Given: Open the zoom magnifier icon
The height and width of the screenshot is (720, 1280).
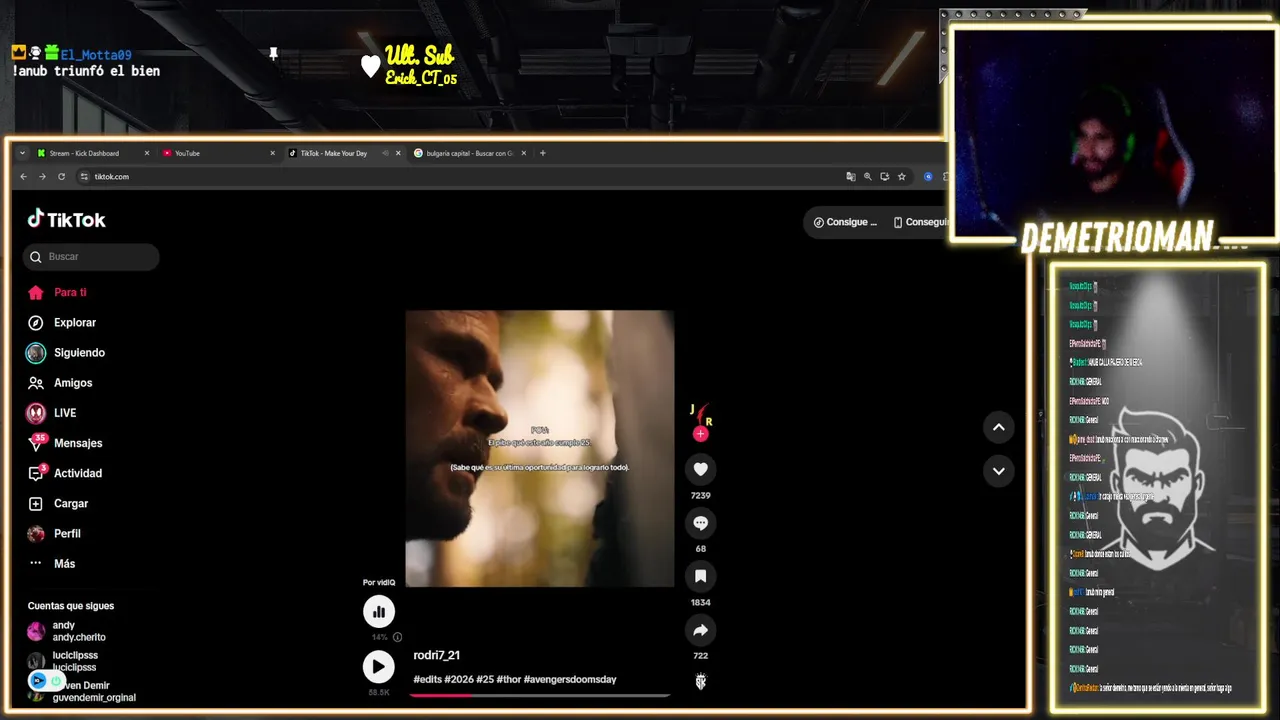Looking at the screenshot, I should [x=868, y=177].
